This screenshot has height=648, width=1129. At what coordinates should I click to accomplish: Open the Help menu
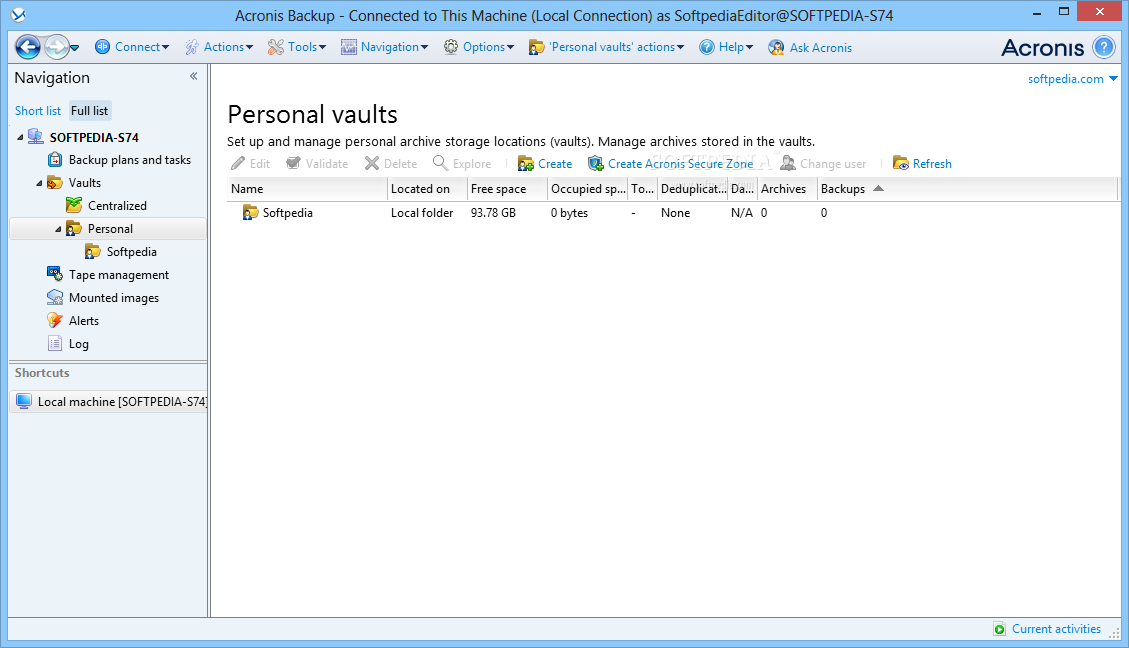tap(726, 47)
